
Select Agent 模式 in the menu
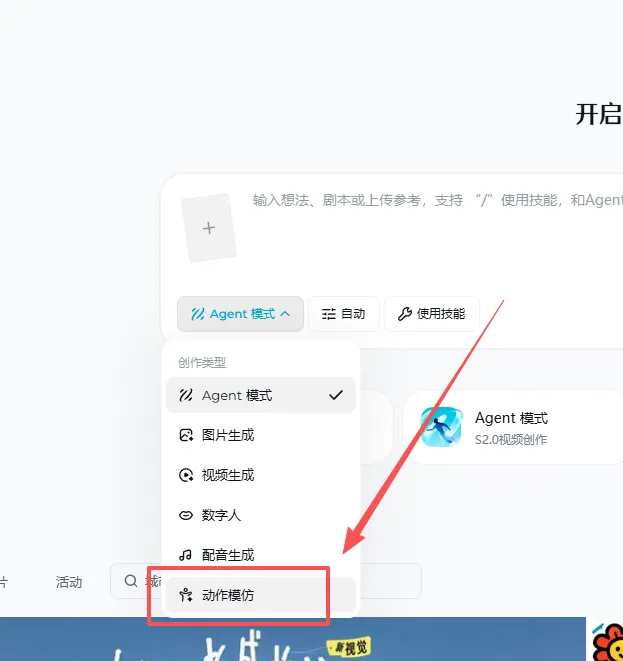pyautogui.click(x=261, y=395)
